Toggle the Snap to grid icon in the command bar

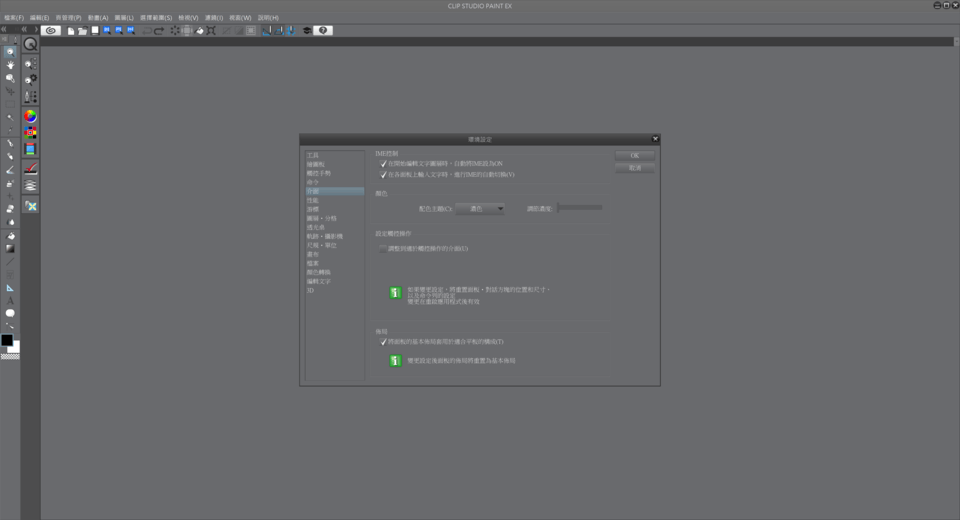[291, 31]
